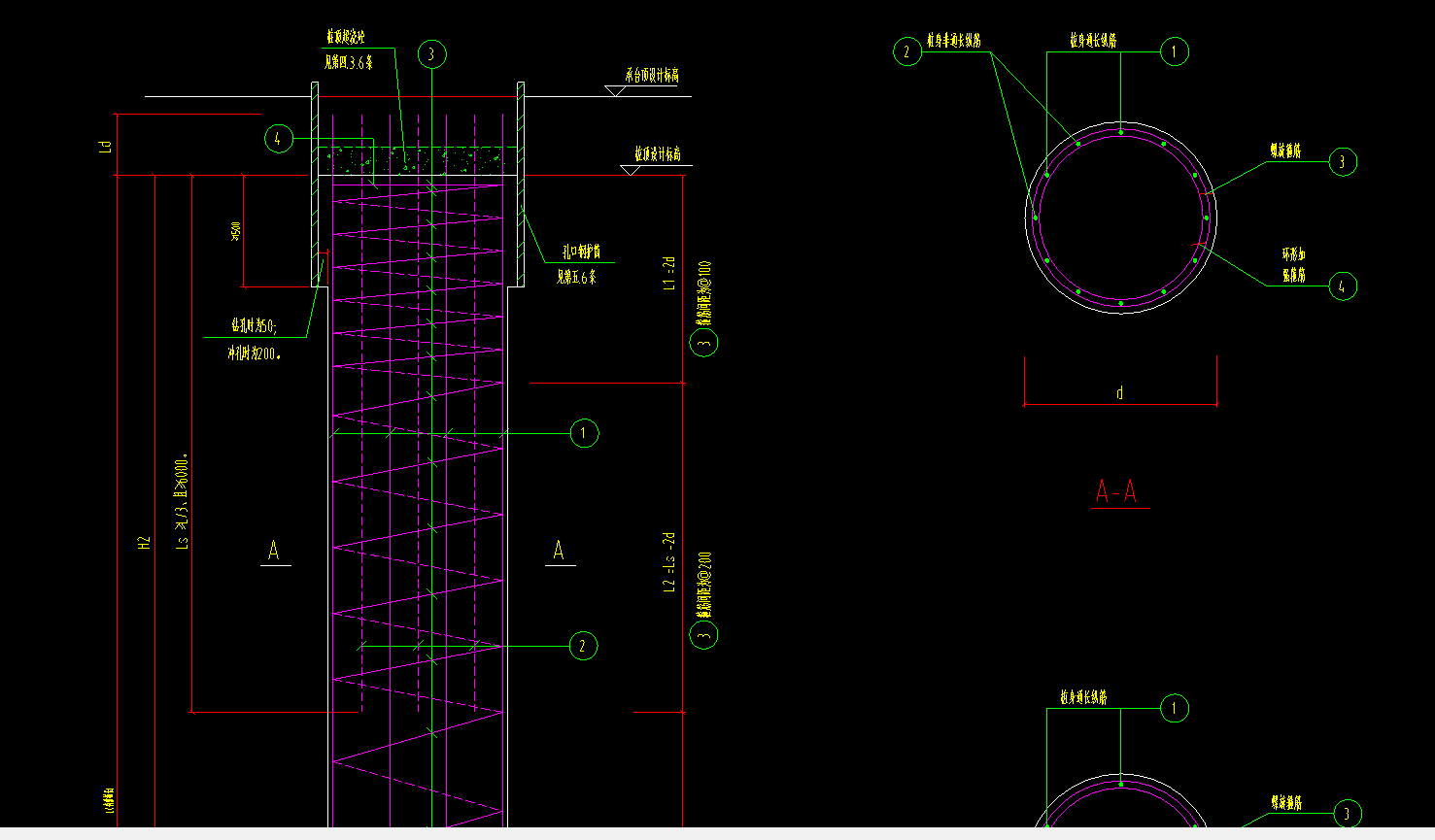Click the d diameter dimension text

point(1120,393)
